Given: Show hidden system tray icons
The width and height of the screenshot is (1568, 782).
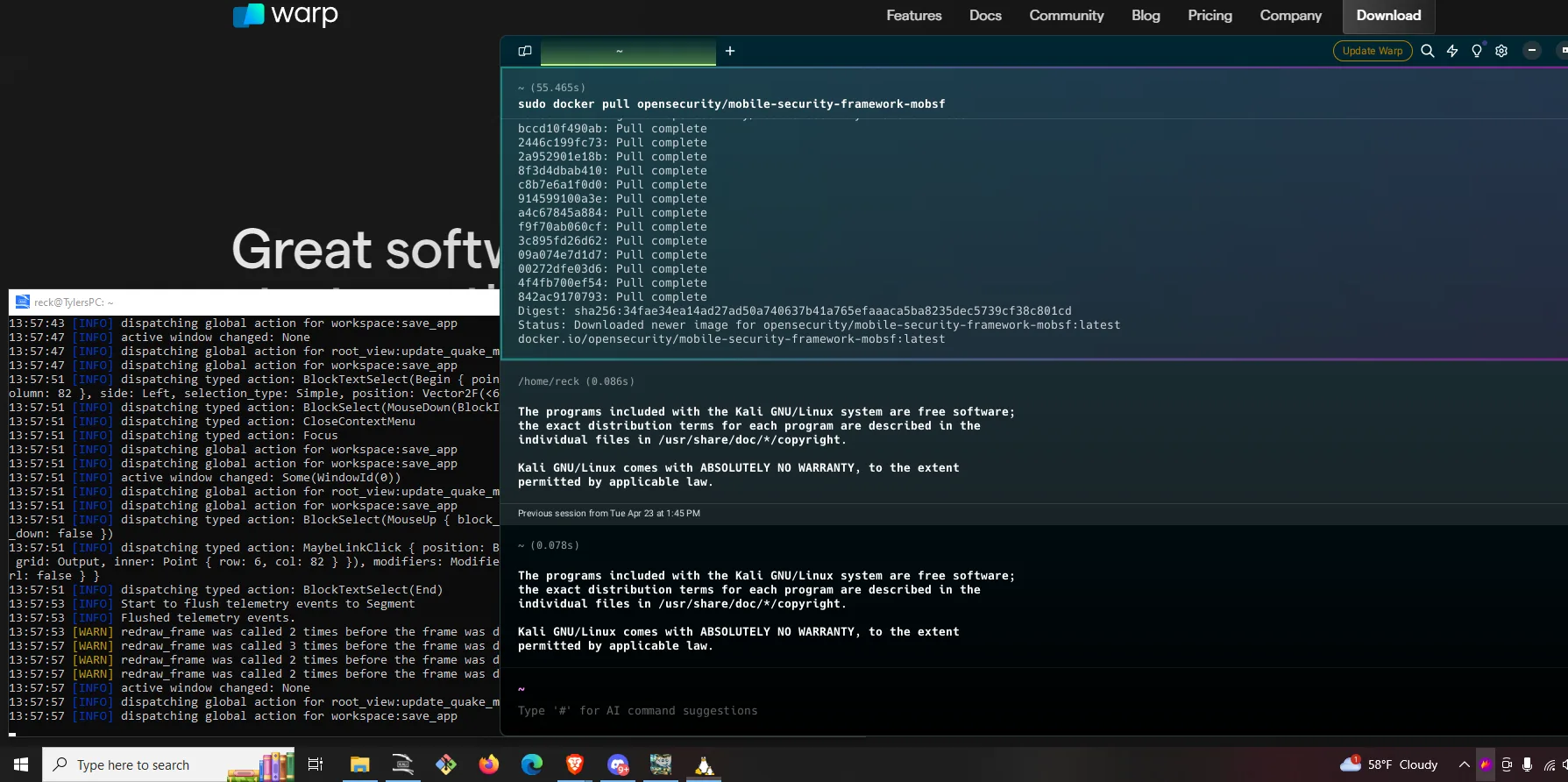Looking at the screenshot, I should 1464,764.
